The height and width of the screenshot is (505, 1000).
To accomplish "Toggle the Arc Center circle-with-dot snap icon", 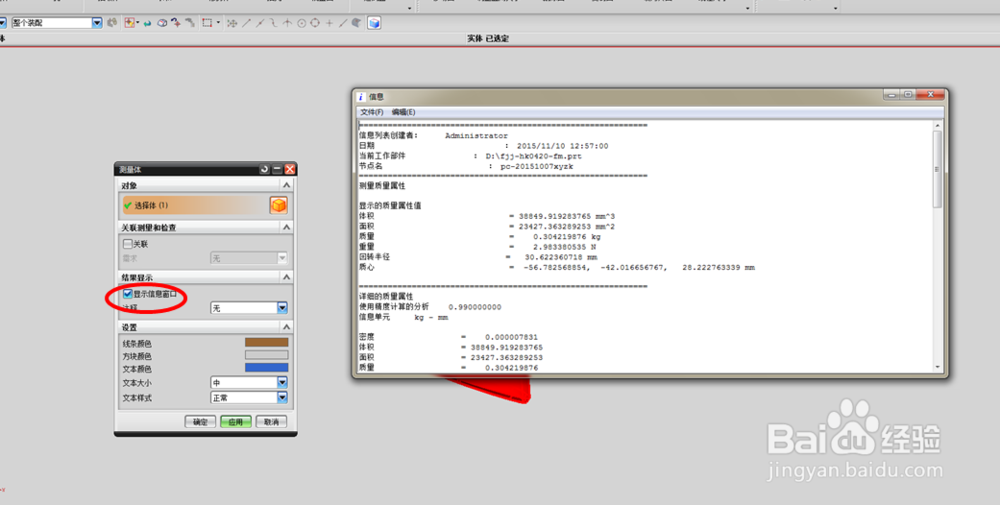I will tap(302, 23).
